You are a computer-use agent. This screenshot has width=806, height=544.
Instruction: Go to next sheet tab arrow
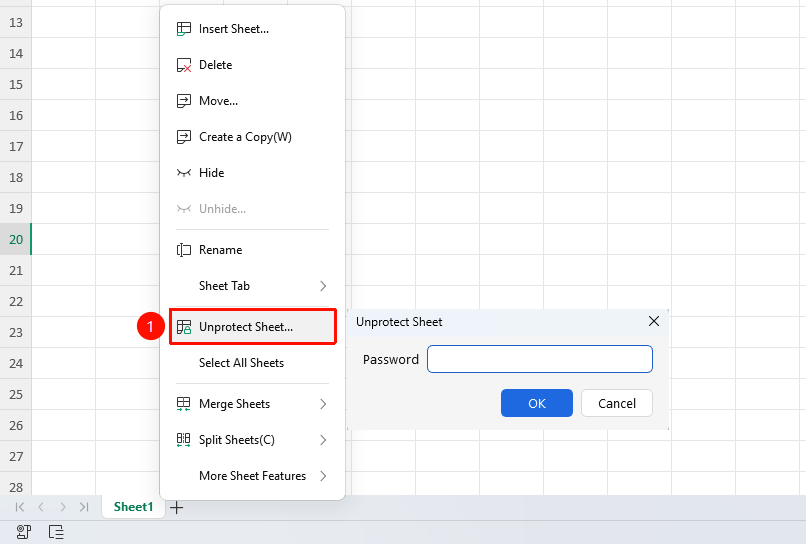tap(63, 507)
